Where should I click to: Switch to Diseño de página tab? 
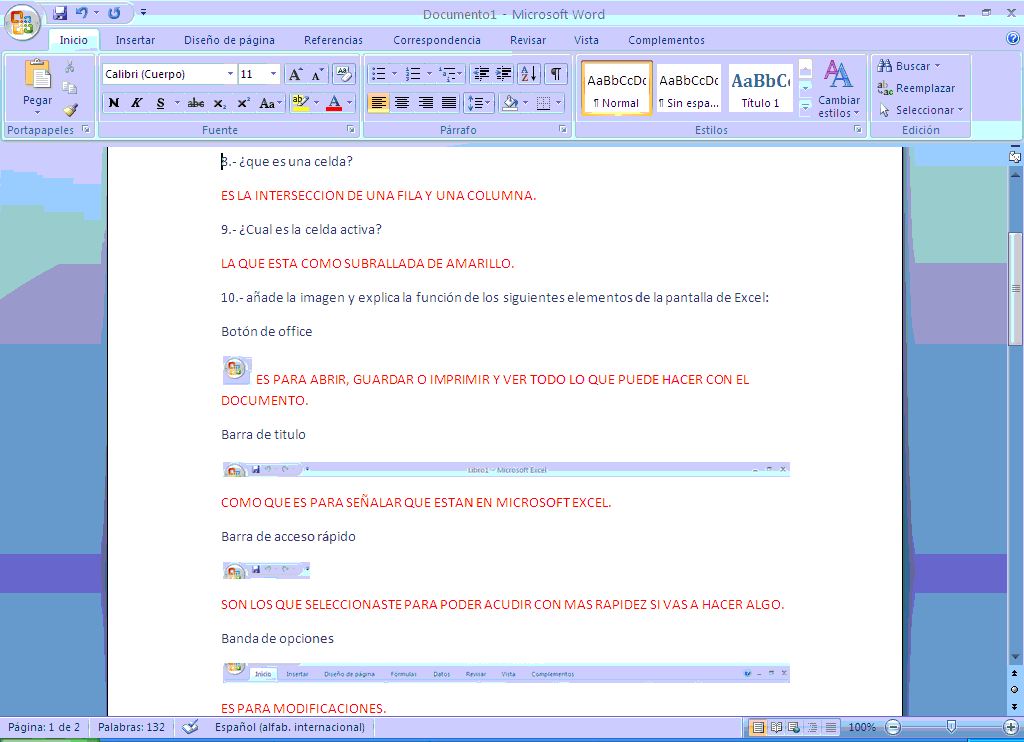click(229, 40)
